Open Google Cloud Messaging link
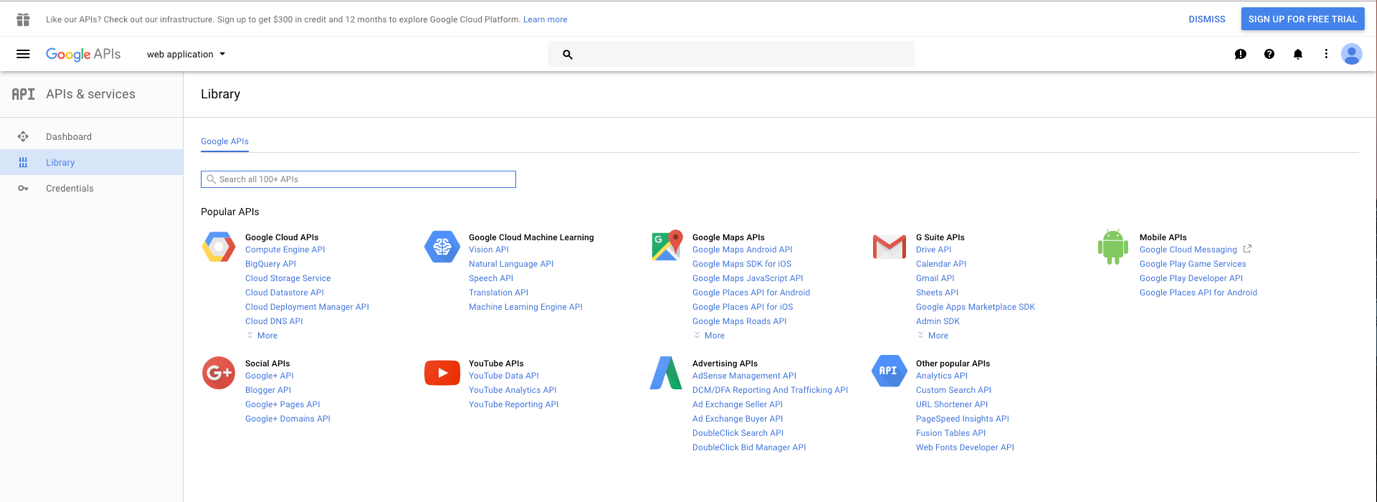This screenshot has height=502, width=1377. [1188, 250]
